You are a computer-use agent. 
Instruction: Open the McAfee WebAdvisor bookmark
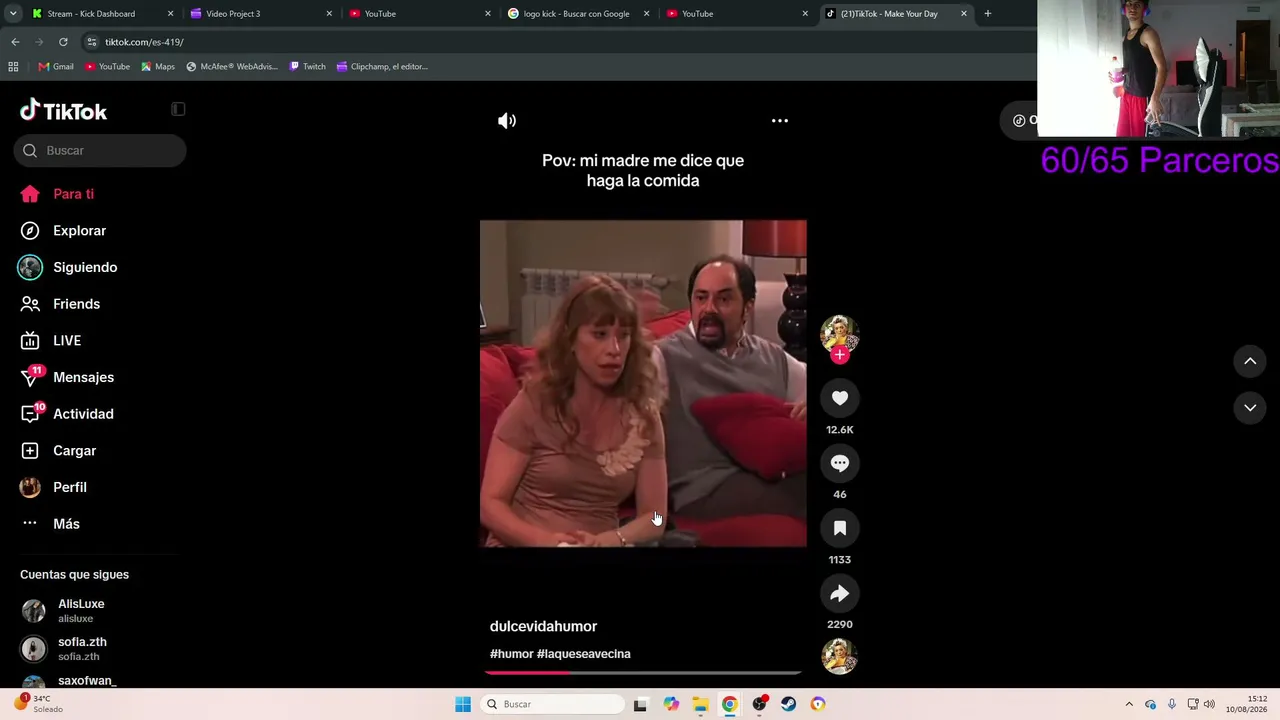click(x=233, y=67)
